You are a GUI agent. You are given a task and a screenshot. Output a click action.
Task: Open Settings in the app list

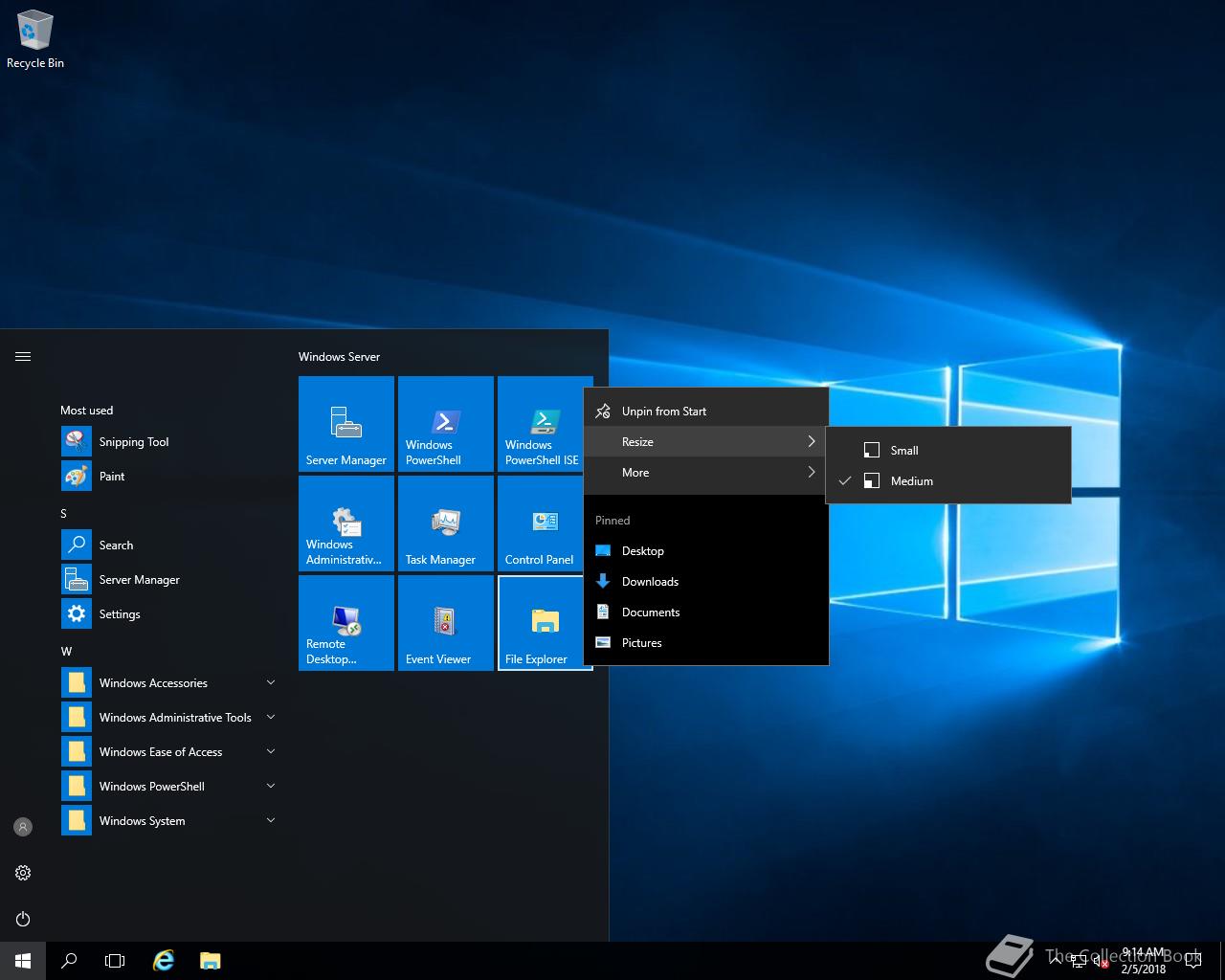pyautogui.click(x=168, y=613)
